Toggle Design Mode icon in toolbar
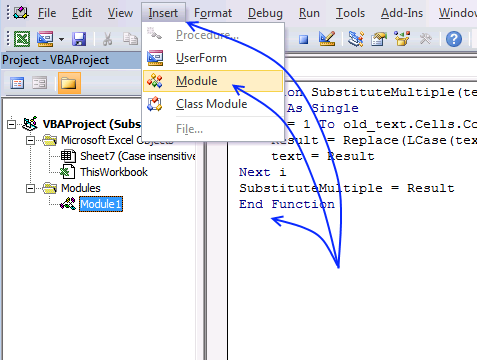The height and width of the screenshot is (360, 477). (x=327, y=39)
